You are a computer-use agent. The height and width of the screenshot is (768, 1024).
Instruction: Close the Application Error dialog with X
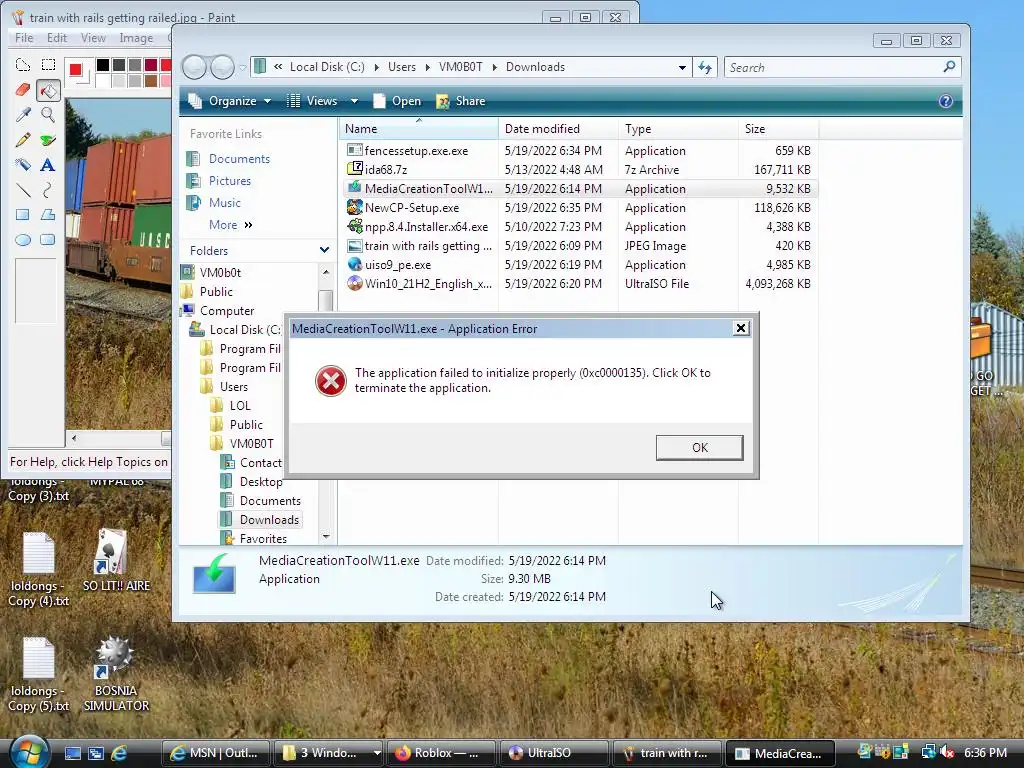(x=741, y=328)
